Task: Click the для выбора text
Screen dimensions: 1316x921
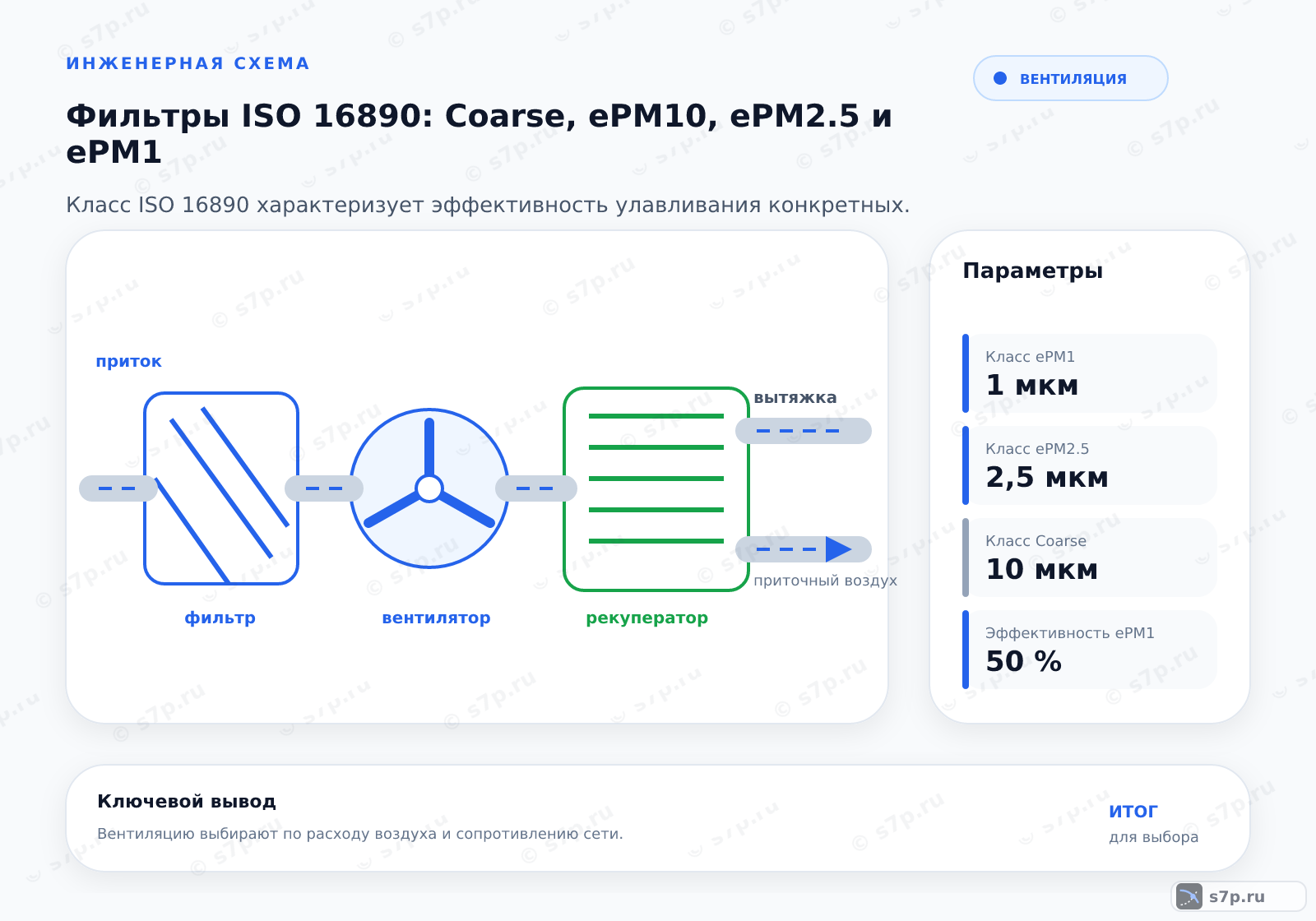Action: [1153, 837]
